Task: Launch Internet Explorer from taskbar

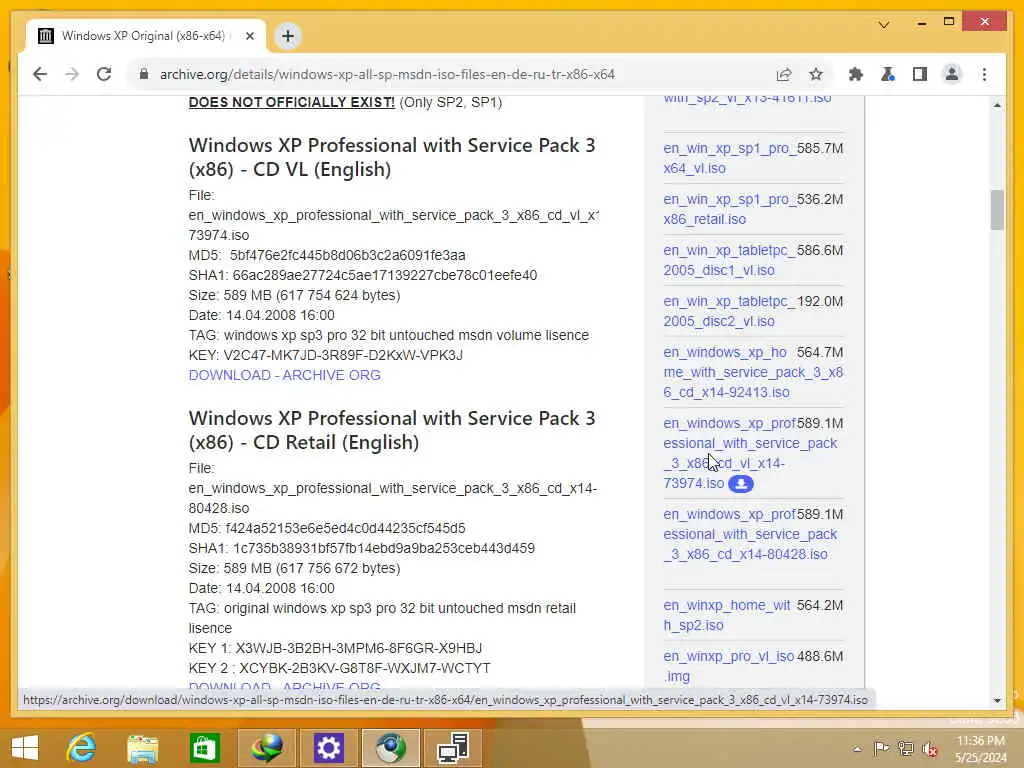Action: [81, 748]
